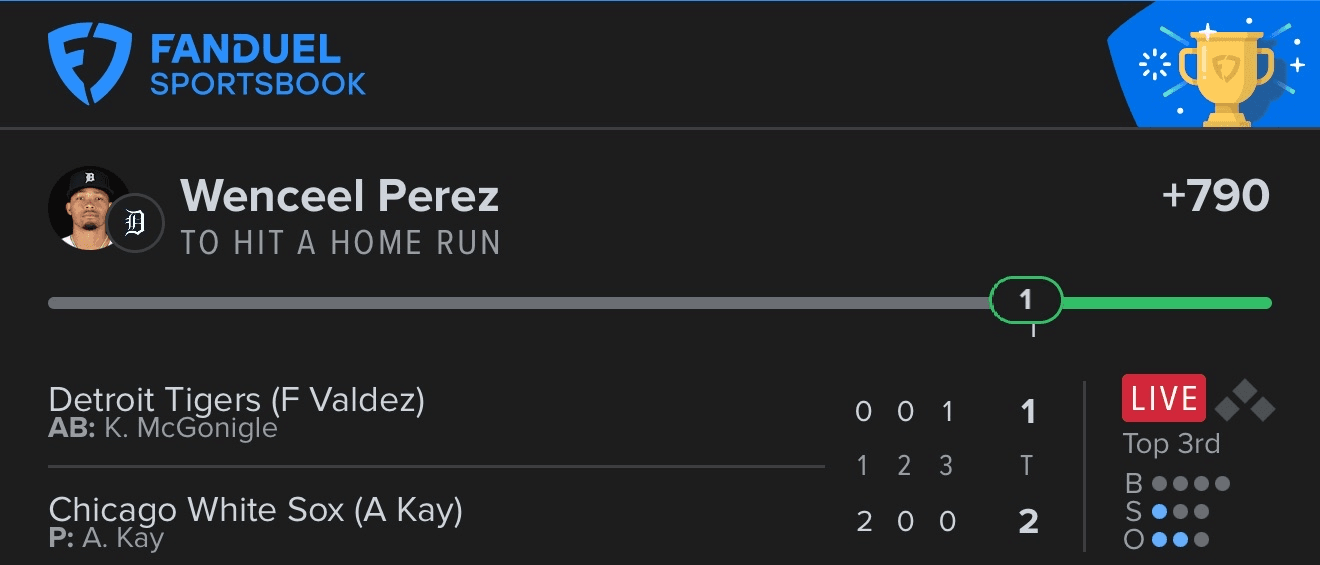Click the +790 odds value
This screenshot has height=565, width=1320.
[x=1216, y=196]
